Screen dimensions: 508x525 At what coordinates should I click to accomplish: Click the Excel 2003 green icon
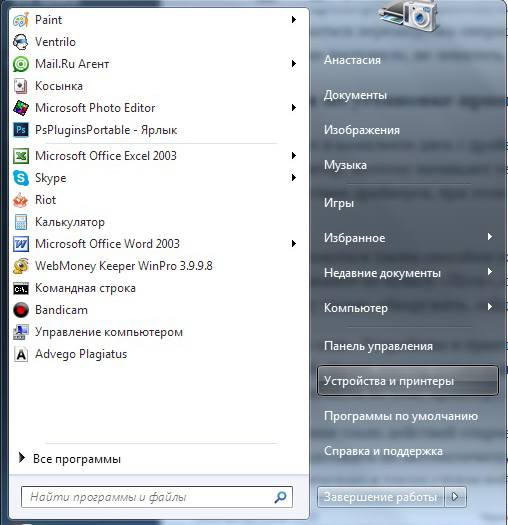tap(21, 156)
